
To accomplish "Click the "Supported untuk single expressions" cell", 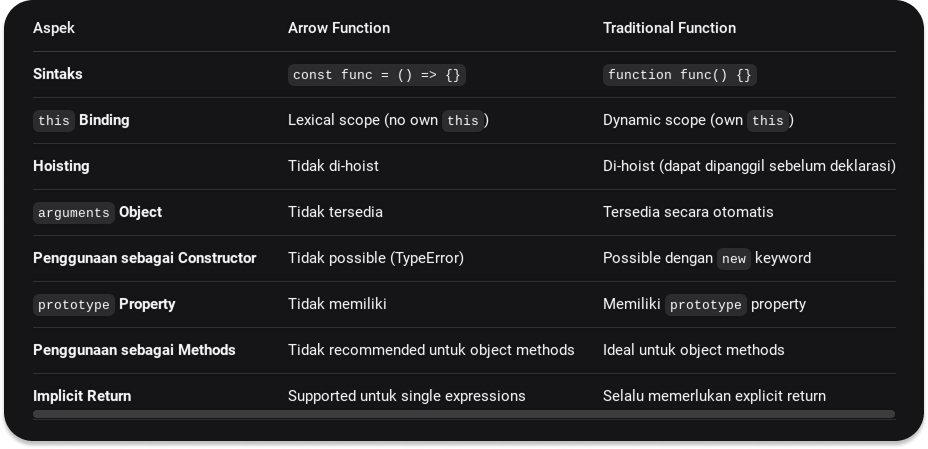I will point(406,396).
